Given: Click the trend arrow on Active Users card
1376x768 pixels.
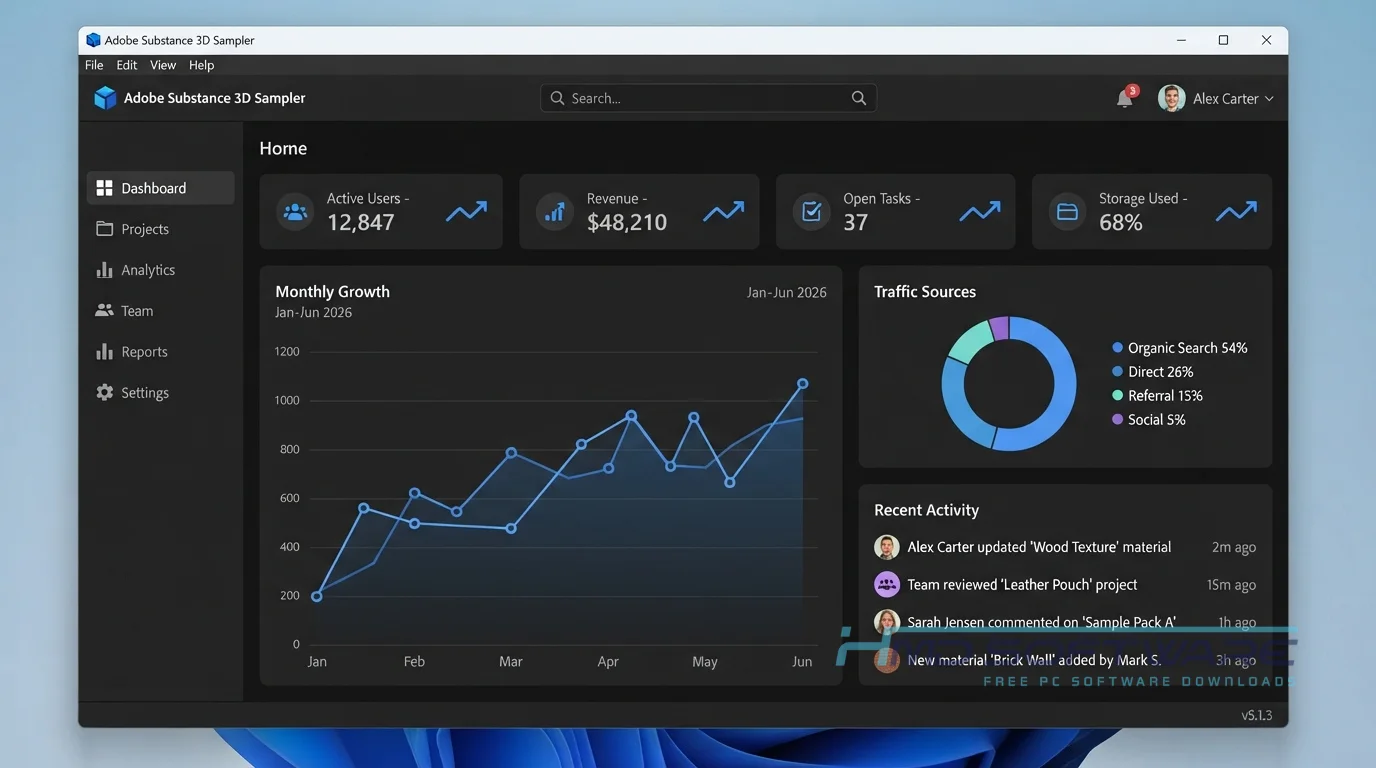Looking at the screenshot, I should click(x=466, y=212).
